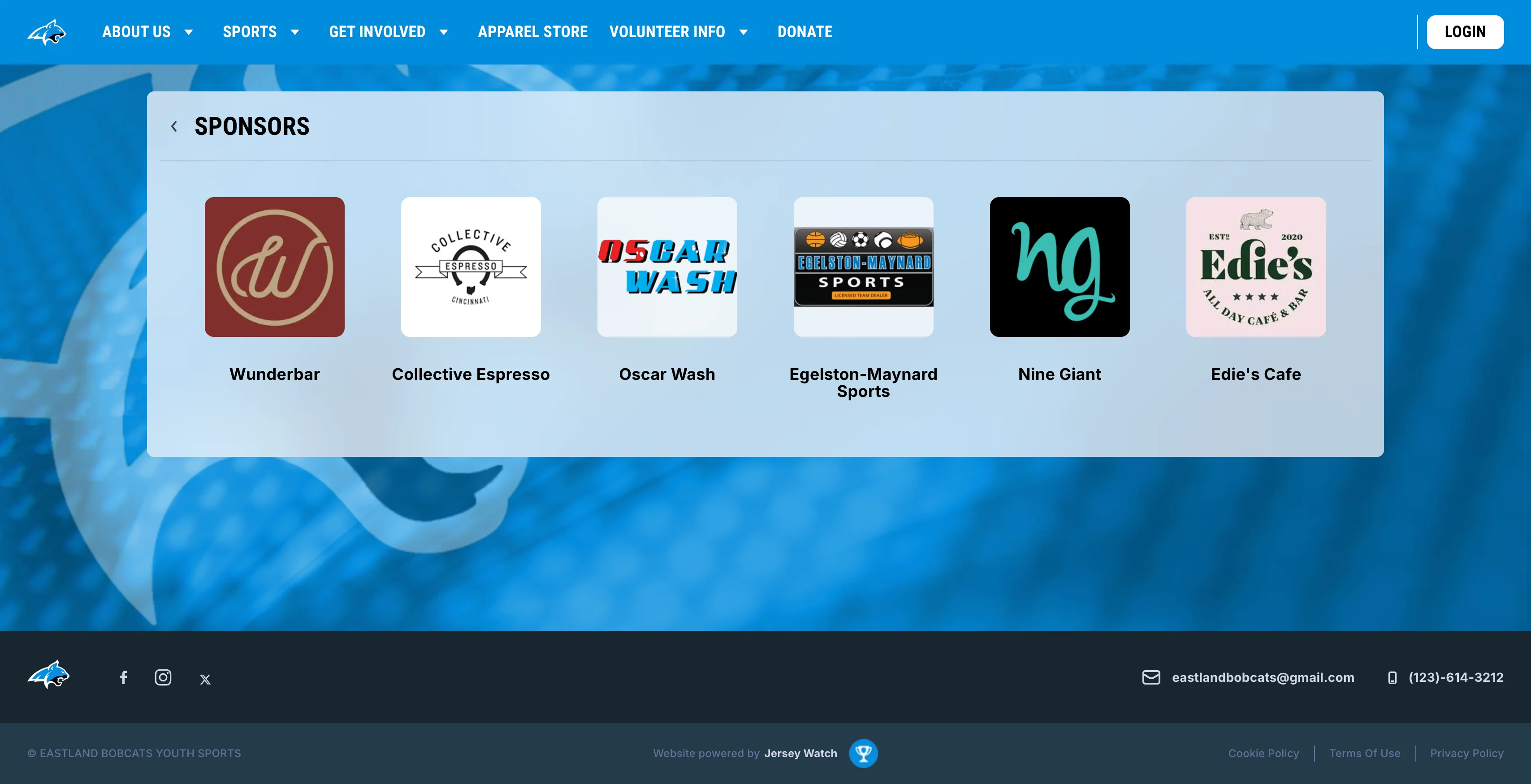Open the Instagram icon link
1531x784 pixels.
(x=163, y=678)
